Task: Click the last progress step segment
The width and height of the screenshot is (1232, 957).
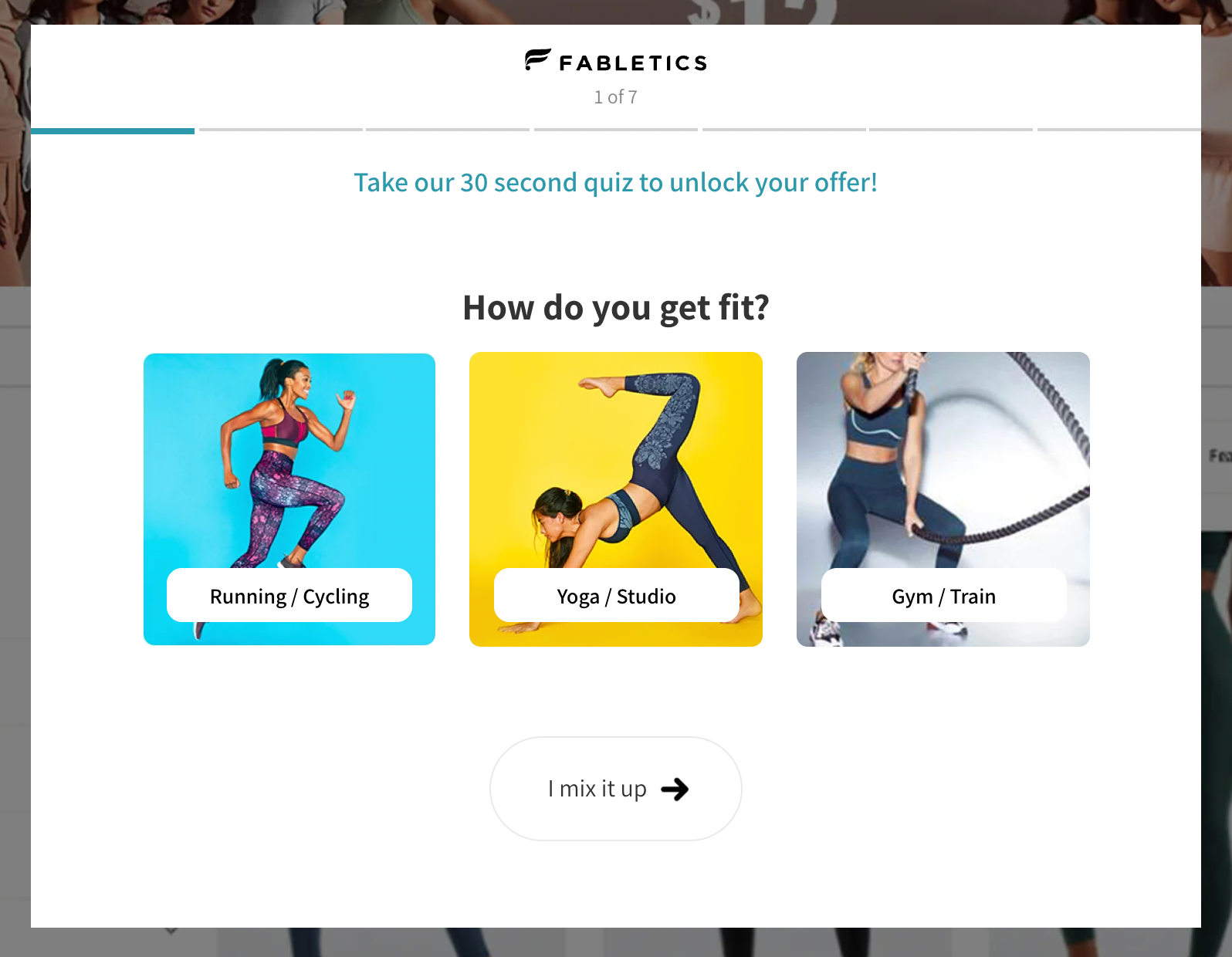Action: point(1119,130)
